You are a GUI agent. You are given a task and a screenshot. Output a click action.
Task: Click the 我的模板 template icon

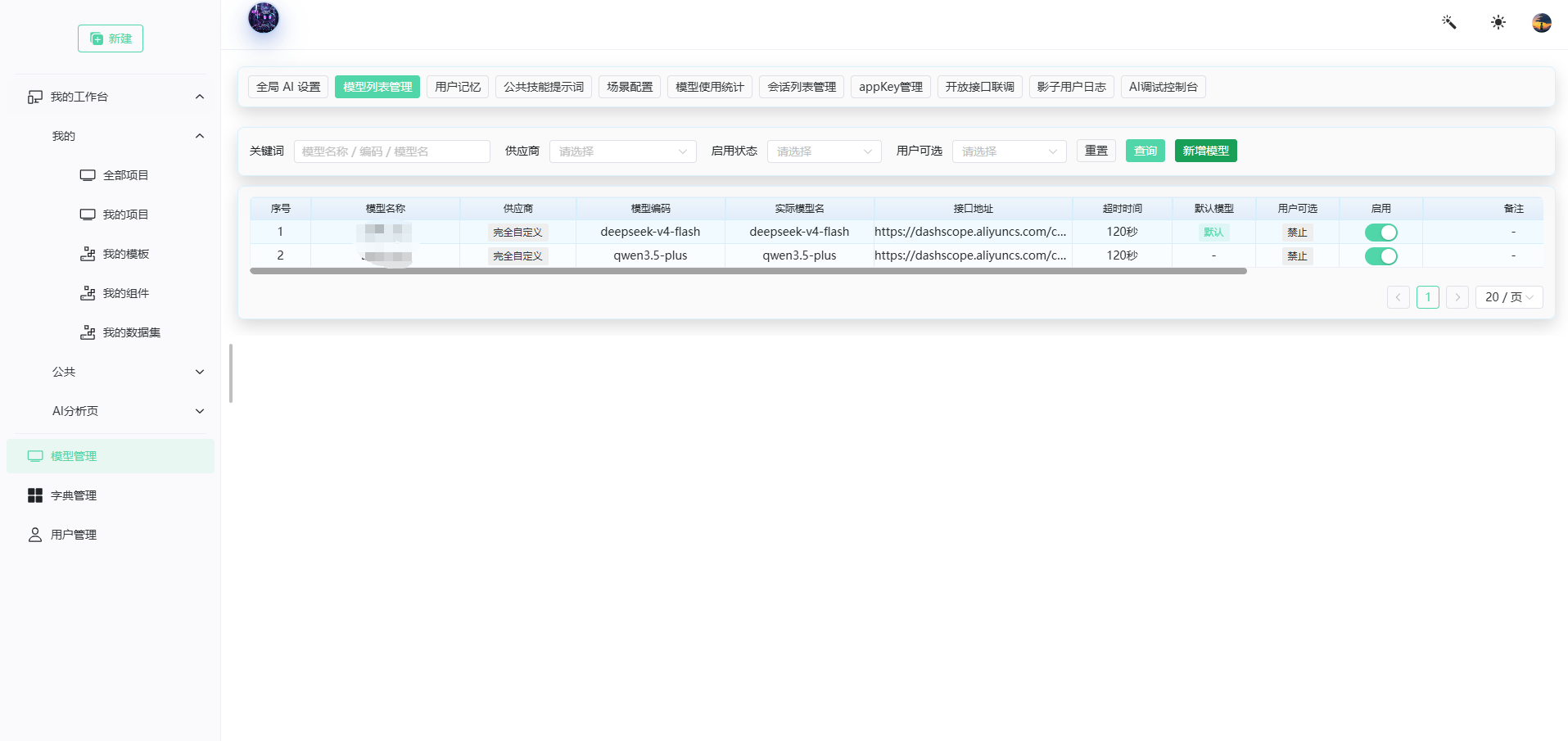point(88,254)
